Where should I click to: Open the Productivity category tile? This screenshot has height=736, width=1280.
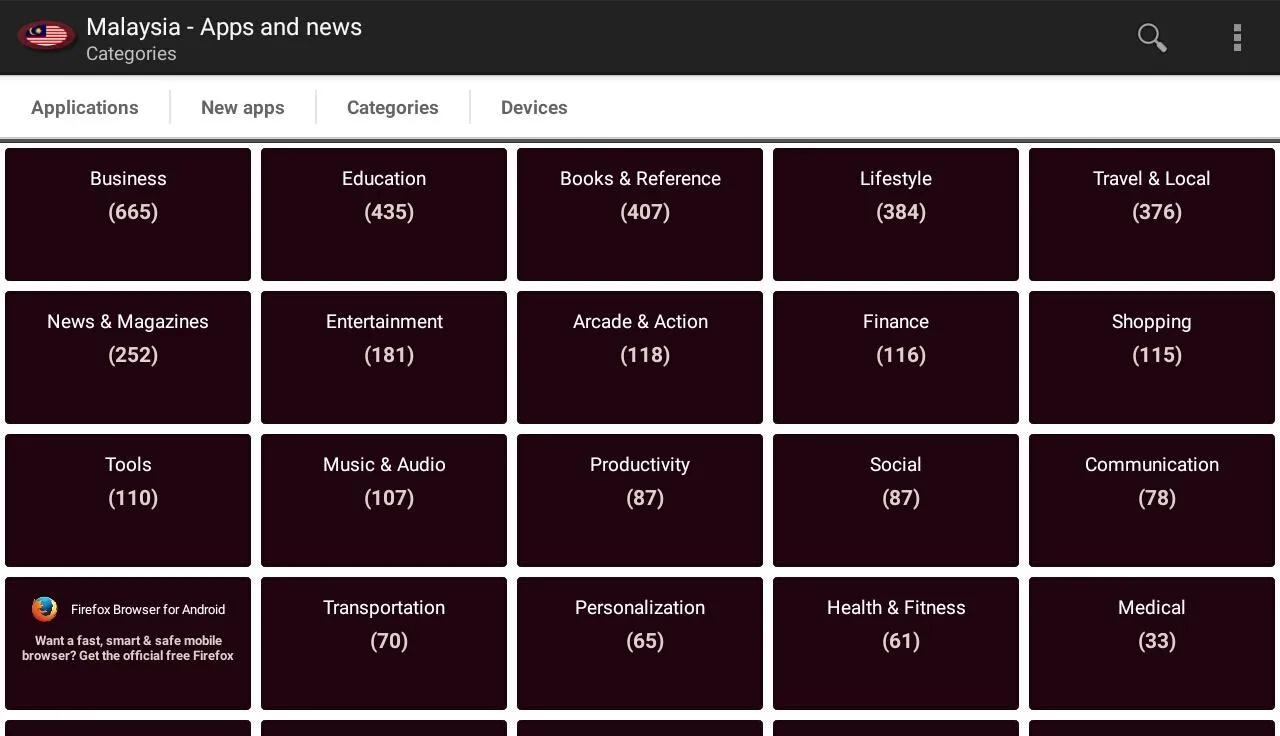point(640,500)
